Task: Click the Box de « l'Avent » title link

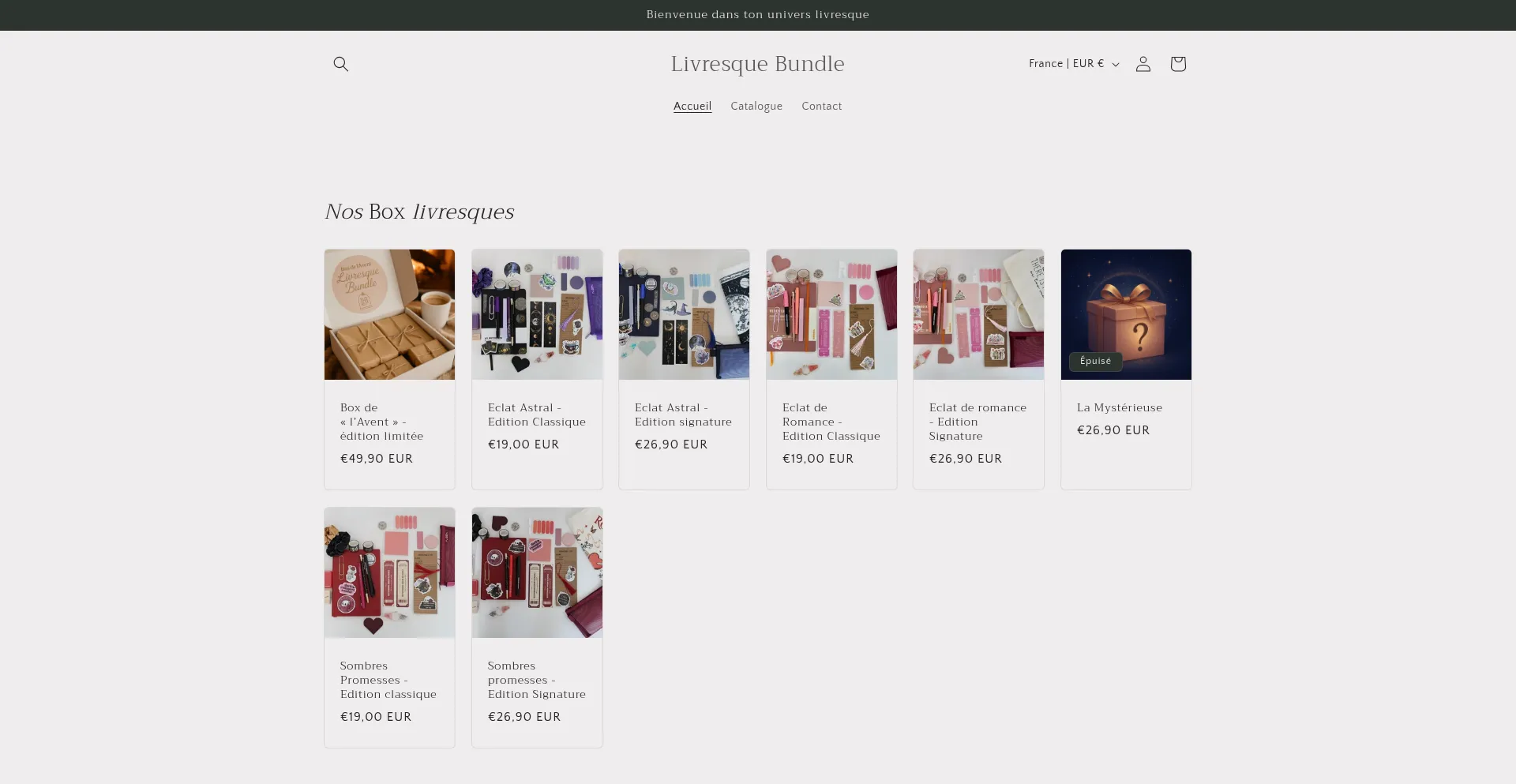Action: 381,422
